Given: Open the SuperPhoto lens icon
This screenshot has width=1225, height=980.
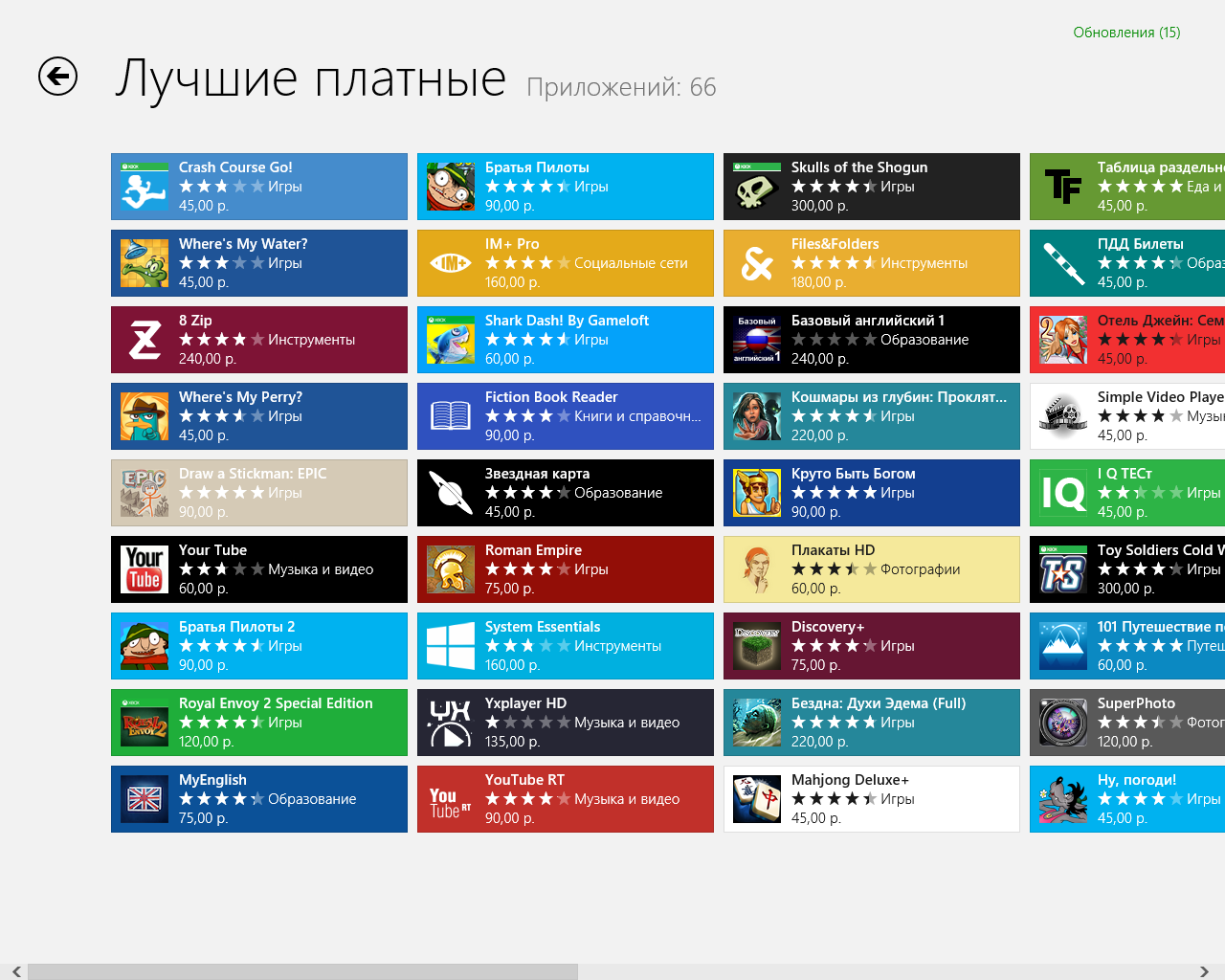Looking at the screenshot, I should [x=1063, y=723].
